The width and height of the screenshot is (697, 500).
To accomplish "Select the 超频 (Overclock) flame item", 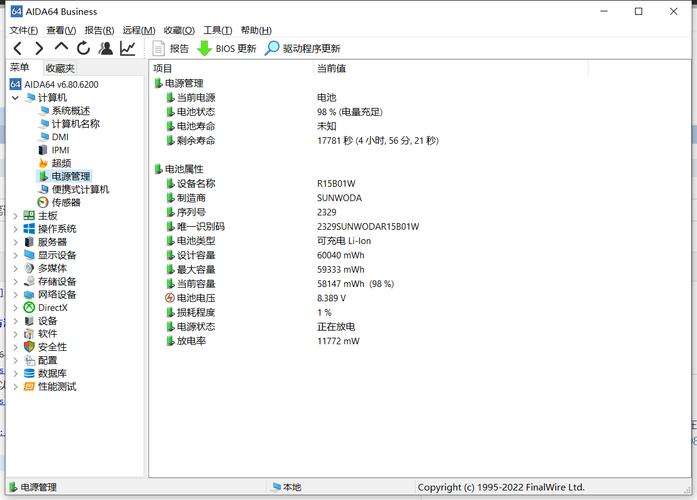I will (61, 163).
